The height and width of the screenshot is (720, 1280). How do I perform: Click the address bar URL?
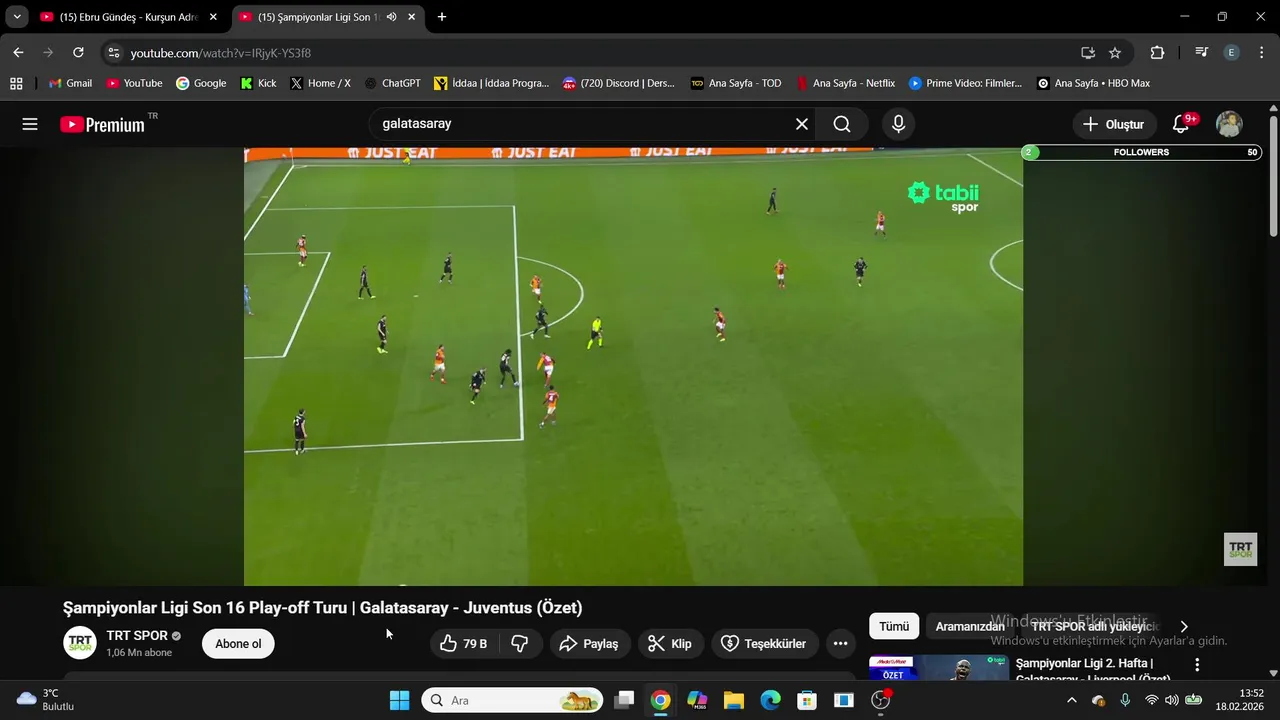[221, 53]
